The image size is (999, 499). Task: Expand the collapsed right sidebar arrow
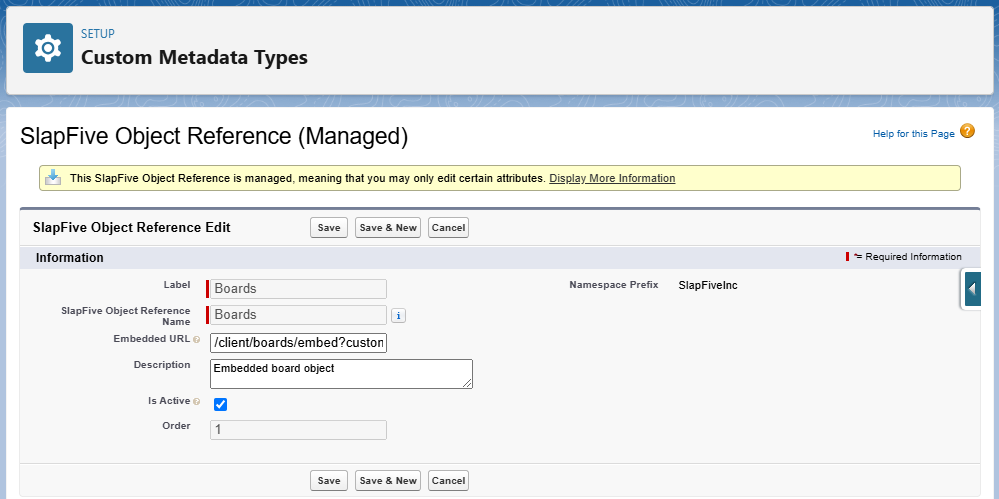[972, 289]
